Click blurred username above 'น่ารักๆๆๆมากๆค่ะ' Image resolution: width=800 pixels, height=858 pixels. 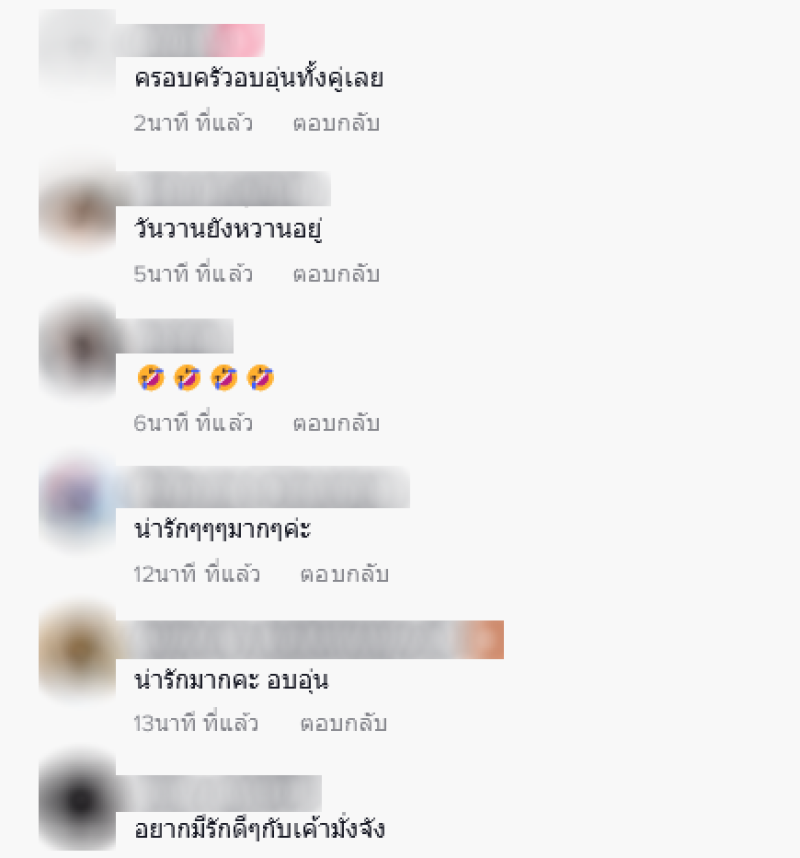point(263,487)
